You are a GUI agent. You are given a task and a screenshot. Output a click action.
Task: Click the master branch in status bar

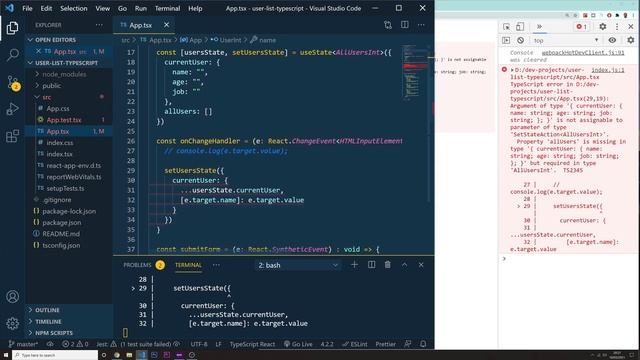click(23, 344)
